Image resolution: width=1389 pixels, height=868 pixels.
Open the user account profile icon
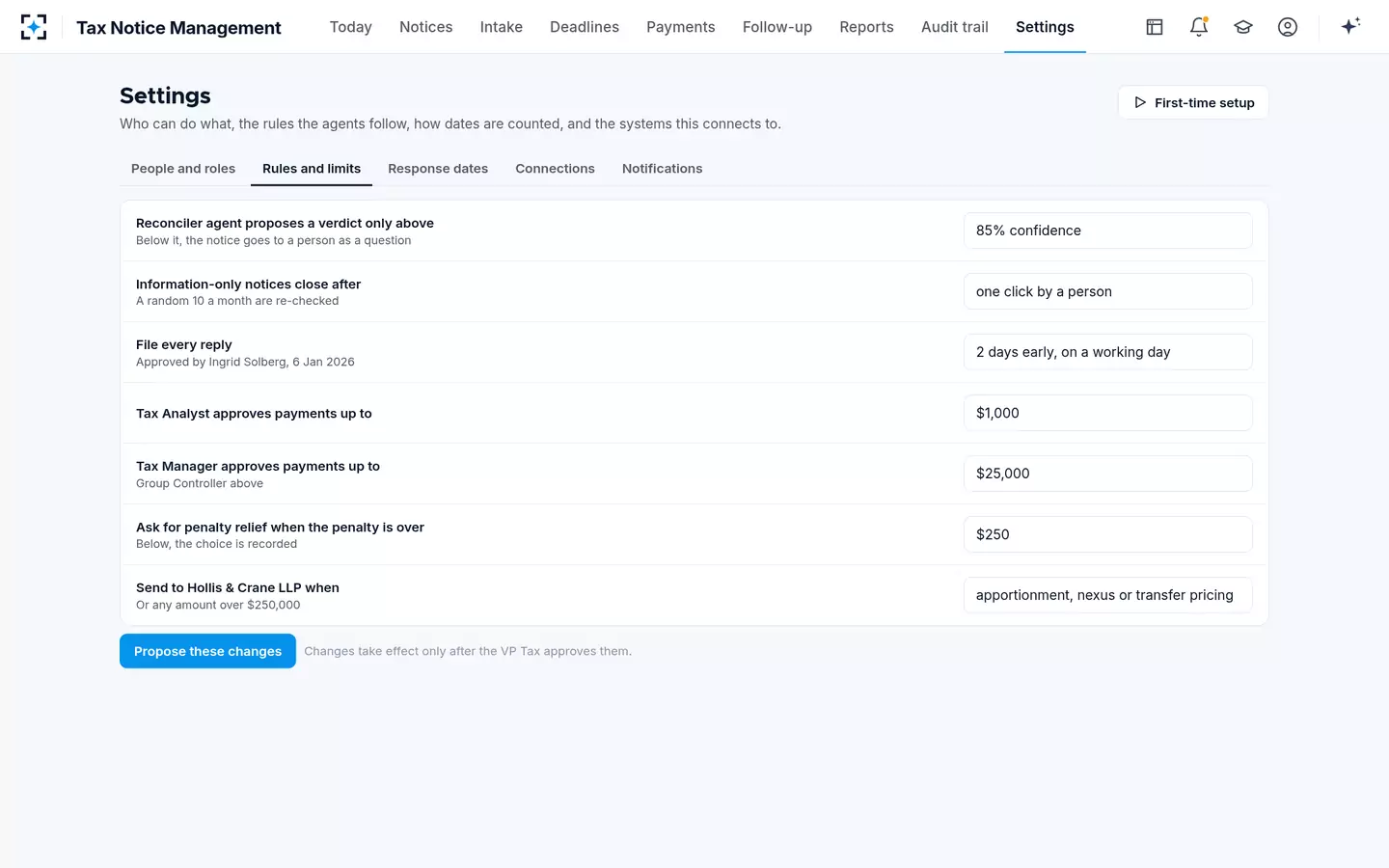pos(1288,27)
